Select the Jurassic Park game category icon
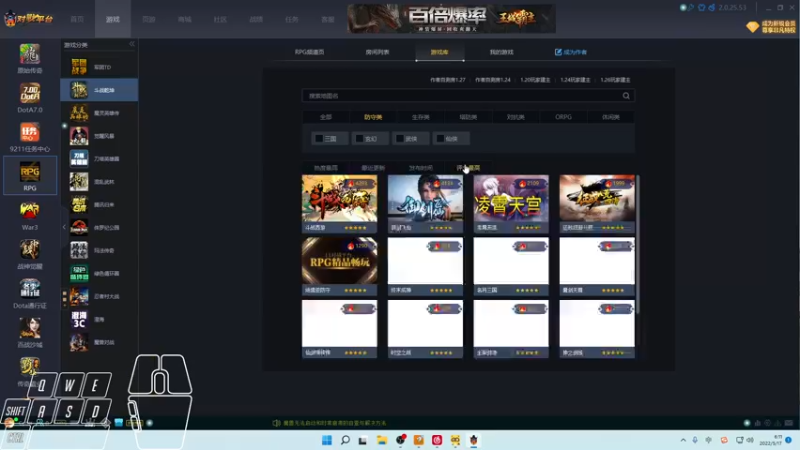The width and height of the screenshot is (800, 450). pyautogui.click(x=79, y=228)
